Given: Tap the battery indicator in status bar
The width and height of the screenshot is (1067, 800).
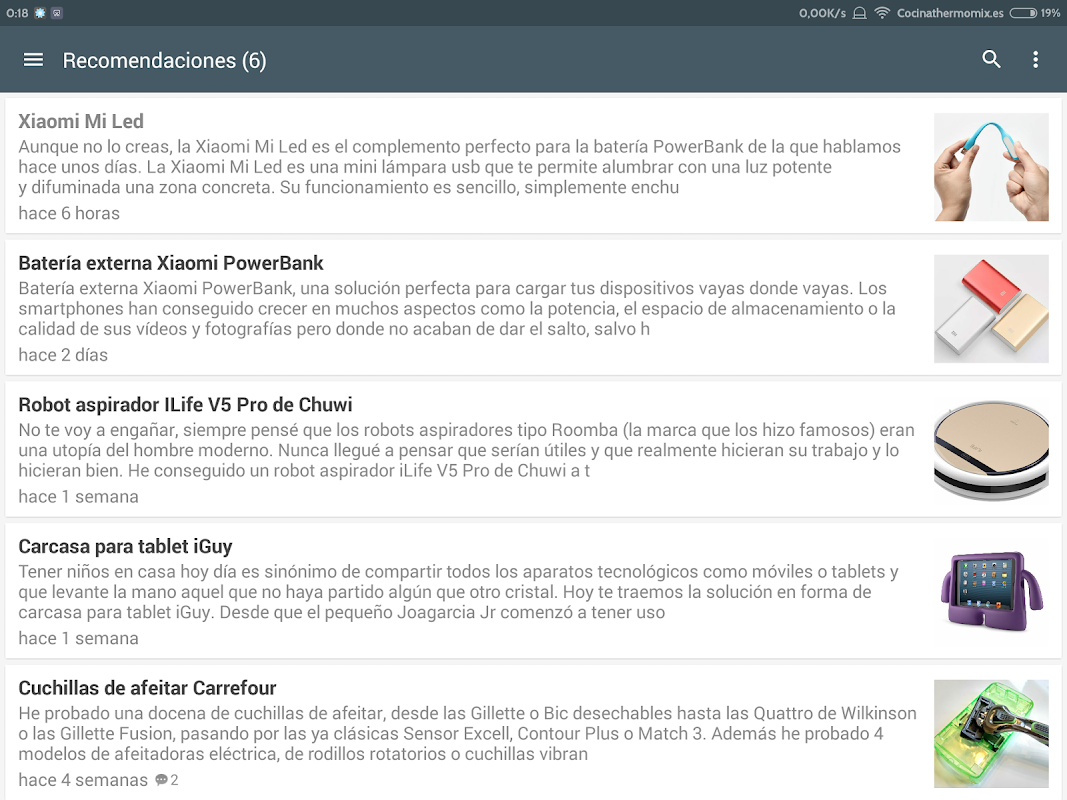Looking at the screenshot, I should pos(1023,13).
